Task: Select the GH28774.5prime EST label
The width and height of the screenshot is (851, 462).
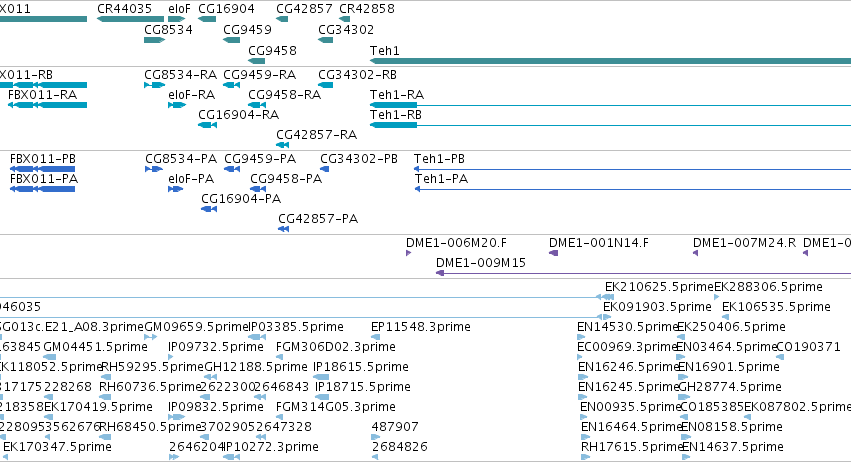Action: click(730, 387)
